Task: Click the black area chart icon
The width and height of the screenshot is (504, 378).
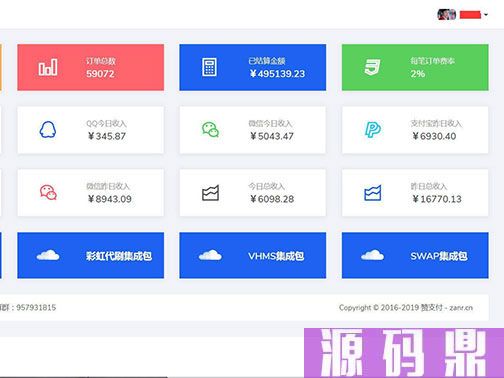Action: point(210,193)
